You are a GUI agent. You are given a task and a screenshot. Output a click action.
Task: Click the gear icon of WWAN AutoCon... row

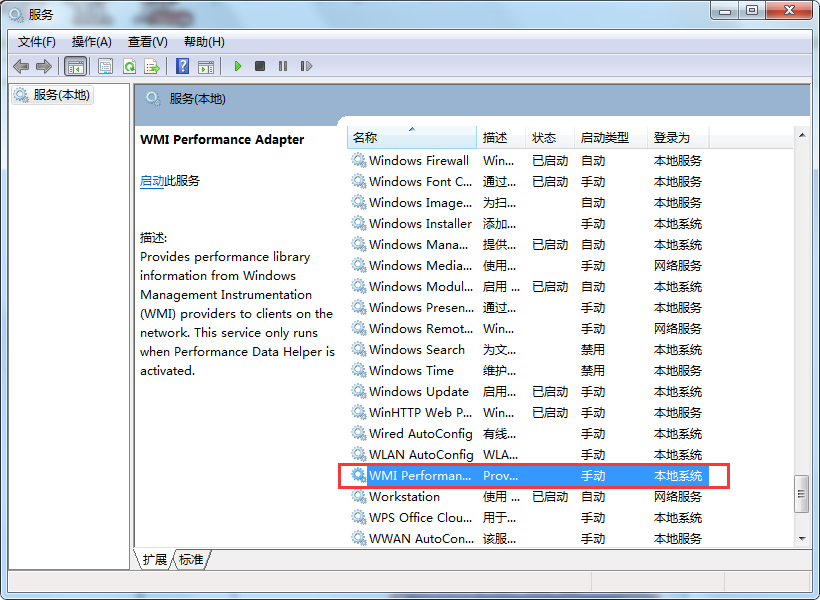click(x=359, y=538)
